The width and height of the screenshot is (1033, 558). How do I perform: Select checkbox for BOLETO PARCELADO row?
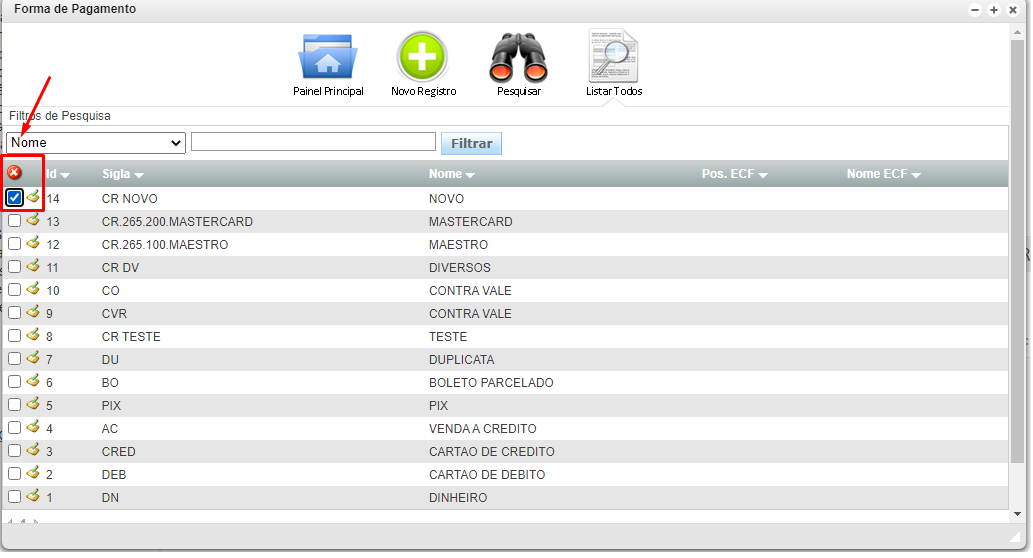[14, 382]
